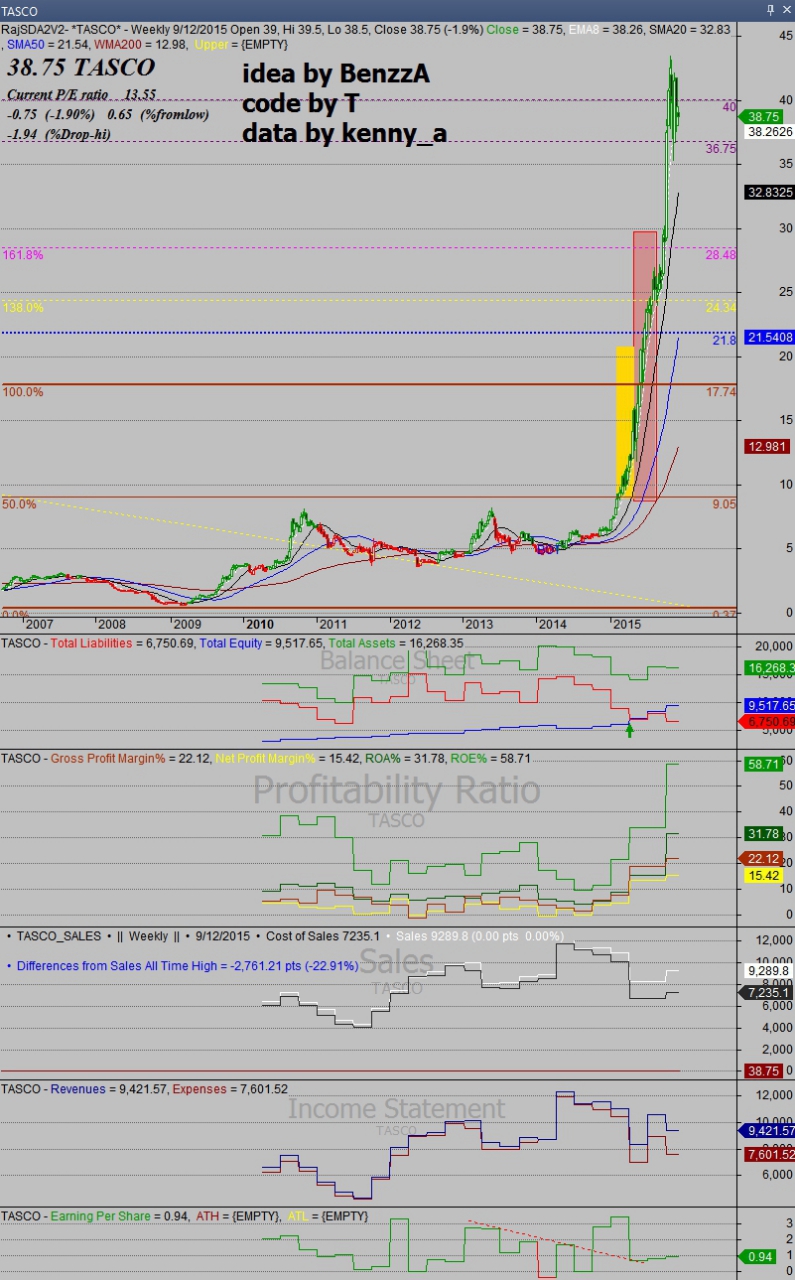Select the red 6,750.69 liabilities axis label

click(768, 722)
